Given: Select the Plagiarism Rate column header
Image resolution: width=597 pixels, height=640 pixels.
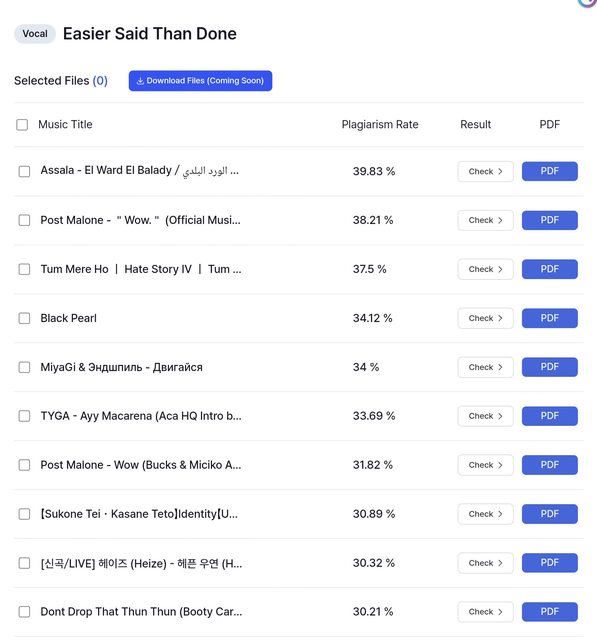Looking at the screenshot, I should [380, 124].
